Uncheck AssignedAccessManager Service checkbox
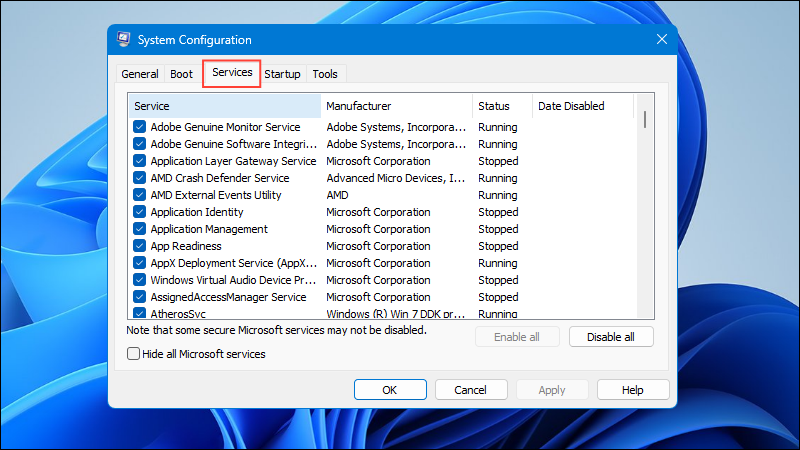This screenshot has height=450, width=800. [x=139, y=296]
